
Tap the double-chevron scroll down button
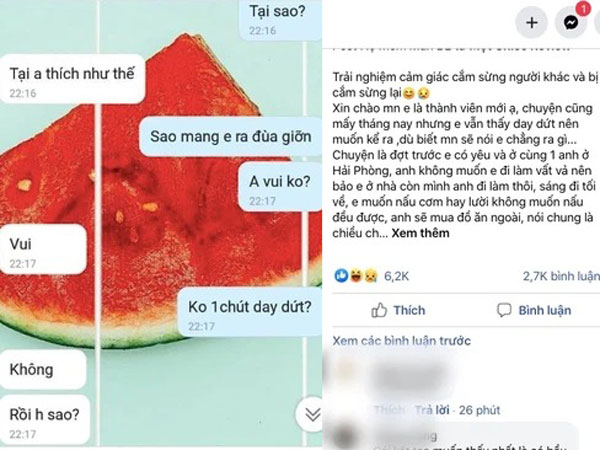point(312,414)
